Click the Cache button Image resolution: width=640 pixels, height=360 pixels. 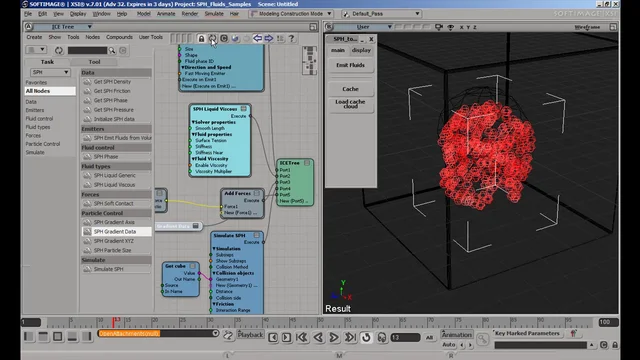tap(351, 89)
